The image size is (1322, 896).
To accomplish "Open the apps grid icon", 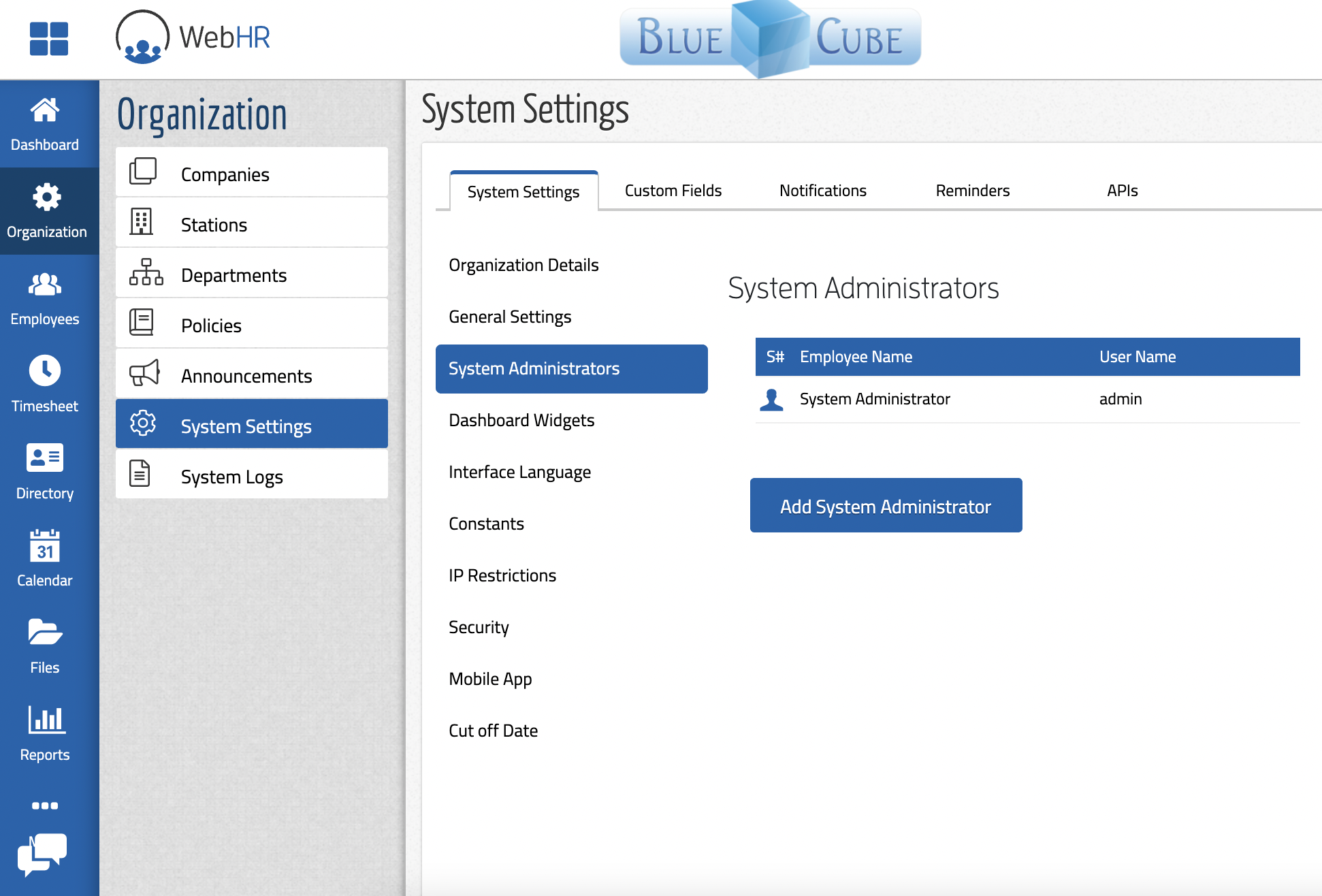I will 49,38.
